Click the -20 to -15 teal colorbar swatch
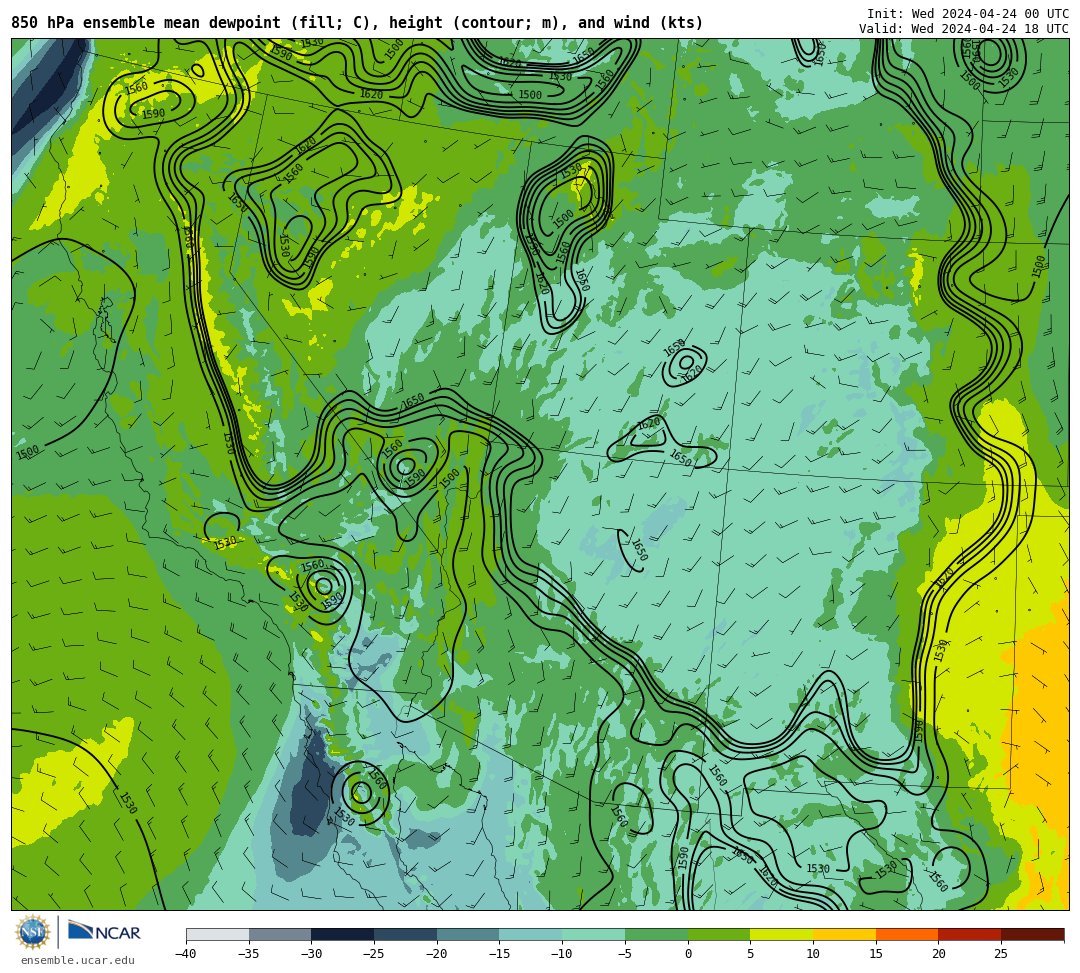The image size is (1080, 973). tap(468, 934)
